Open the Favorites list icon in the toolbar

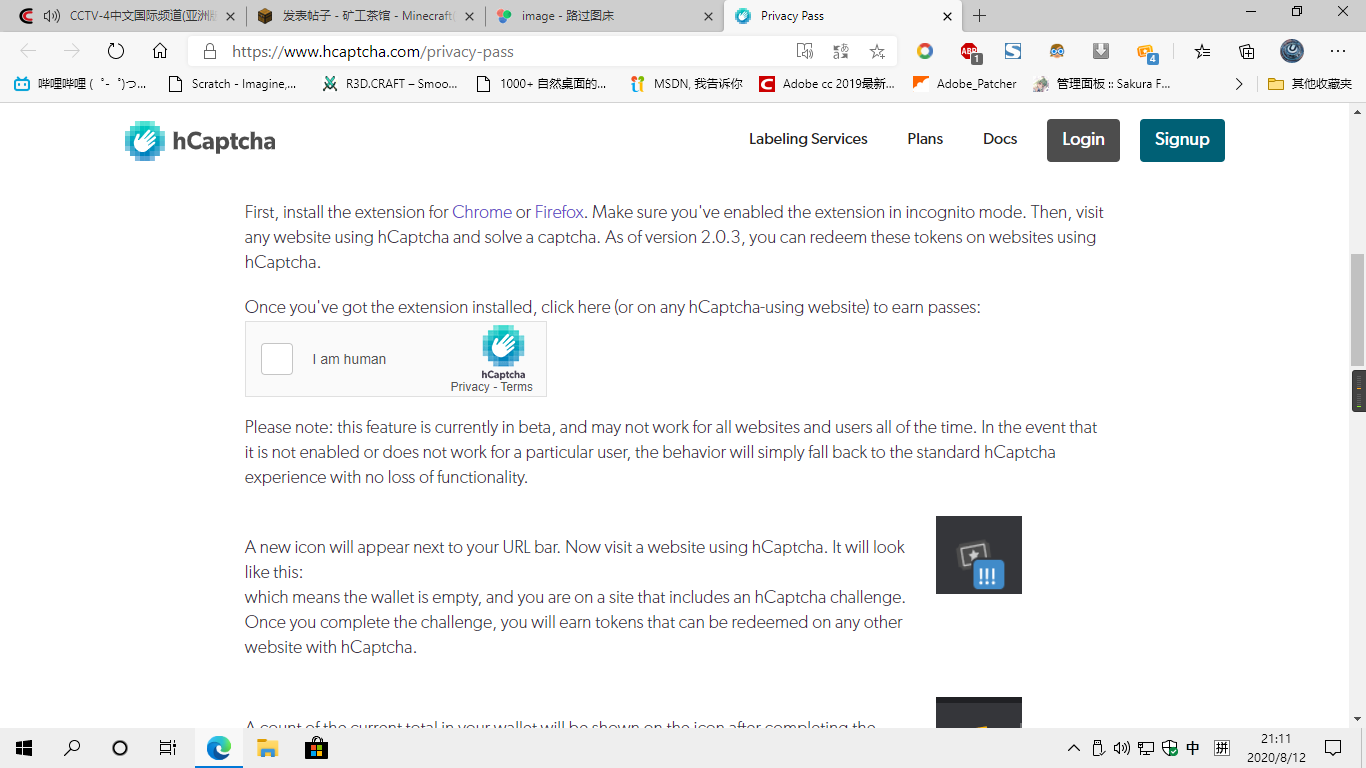(1202, 51)
